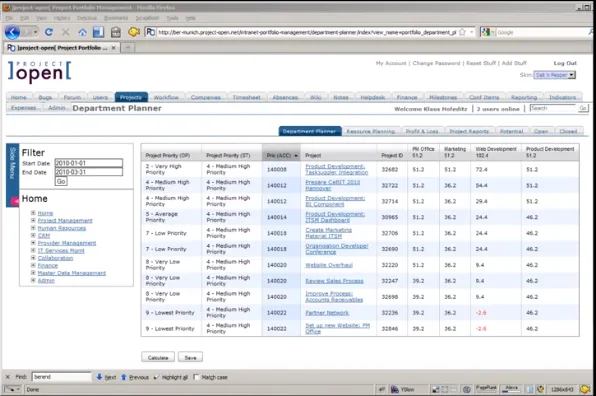
Task: Switch to the Resource Planning sub-tab
Action: point(371,131)
